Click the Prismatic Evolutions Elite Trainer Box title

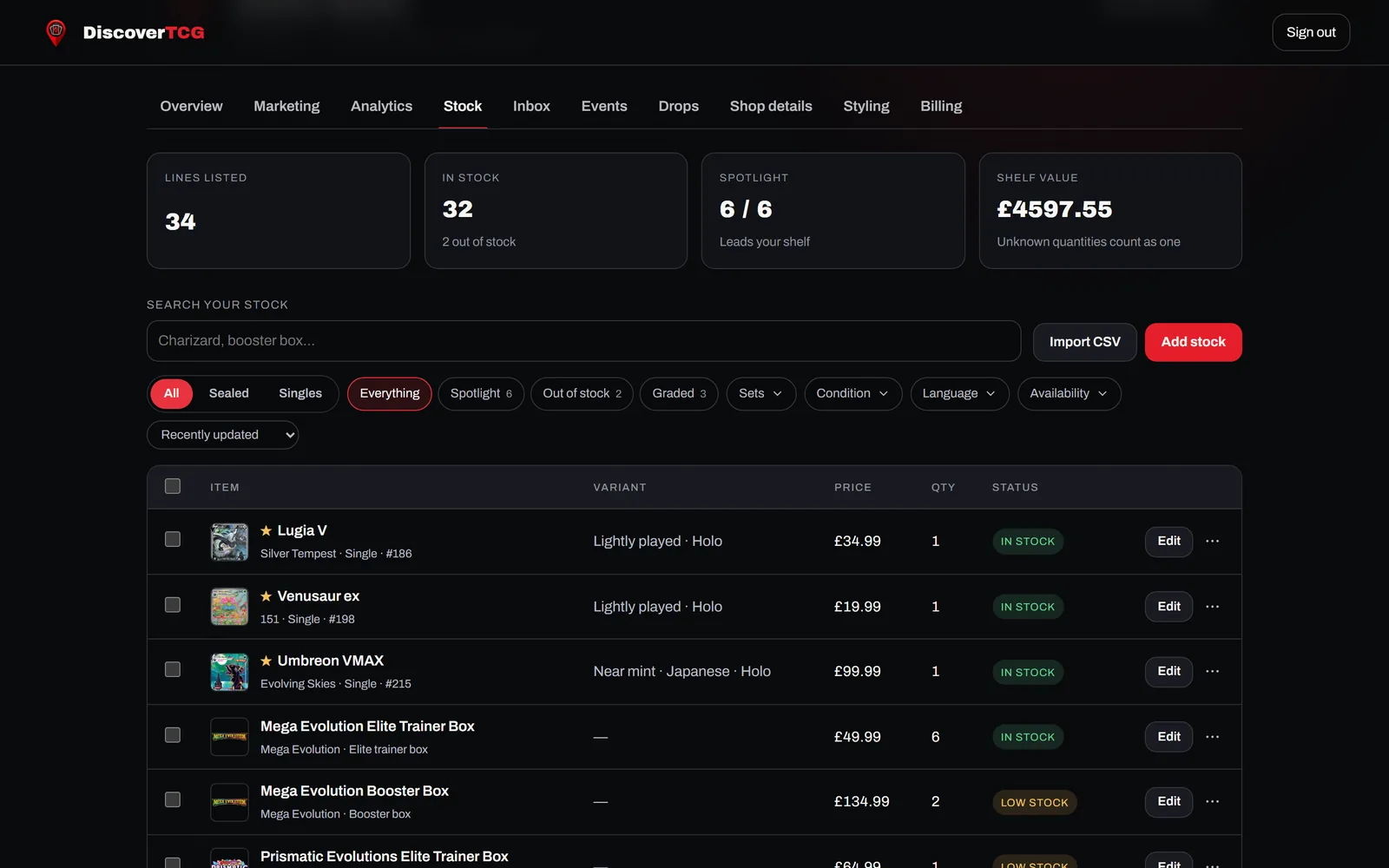[x=385, y=857]
